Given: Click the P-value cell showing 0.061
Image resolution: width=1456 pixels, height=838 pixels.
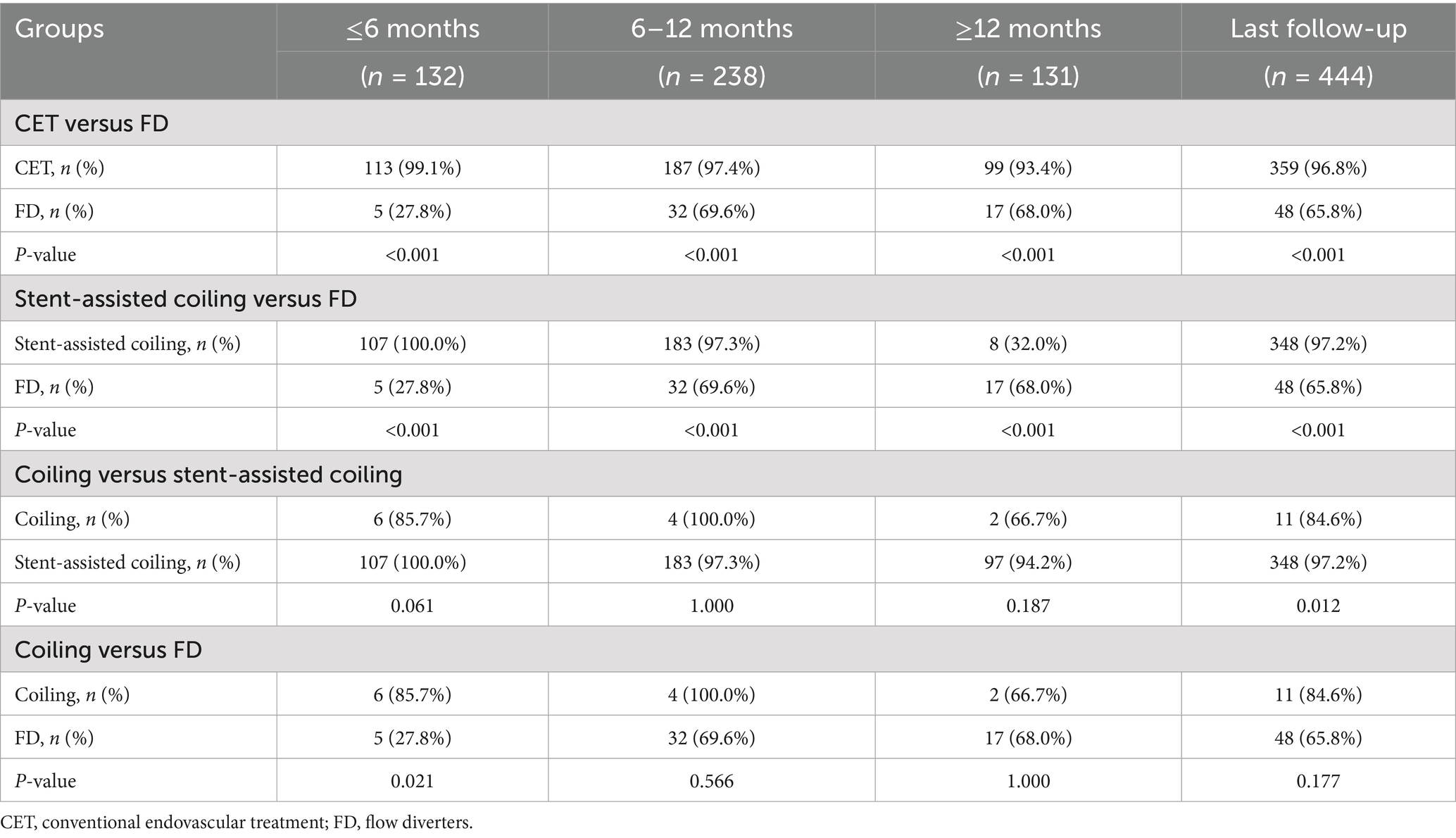Looking at the screenshot, I should pyautogui.click(x=413, y=605).
